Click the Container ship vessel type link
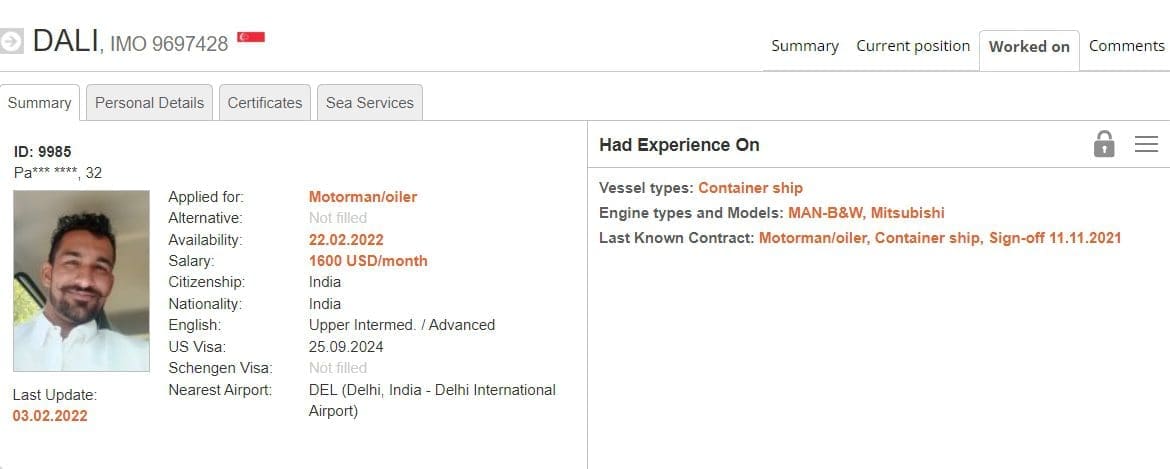 point(750,188)
